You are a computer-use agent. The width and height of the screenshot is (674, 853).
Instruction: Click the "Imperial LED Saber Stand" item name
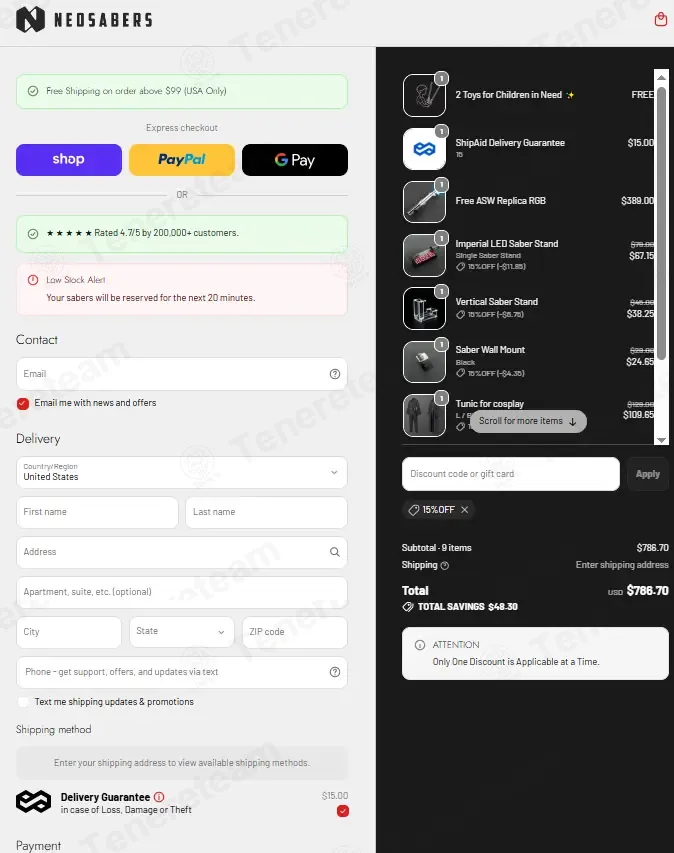tap(506, 244)
